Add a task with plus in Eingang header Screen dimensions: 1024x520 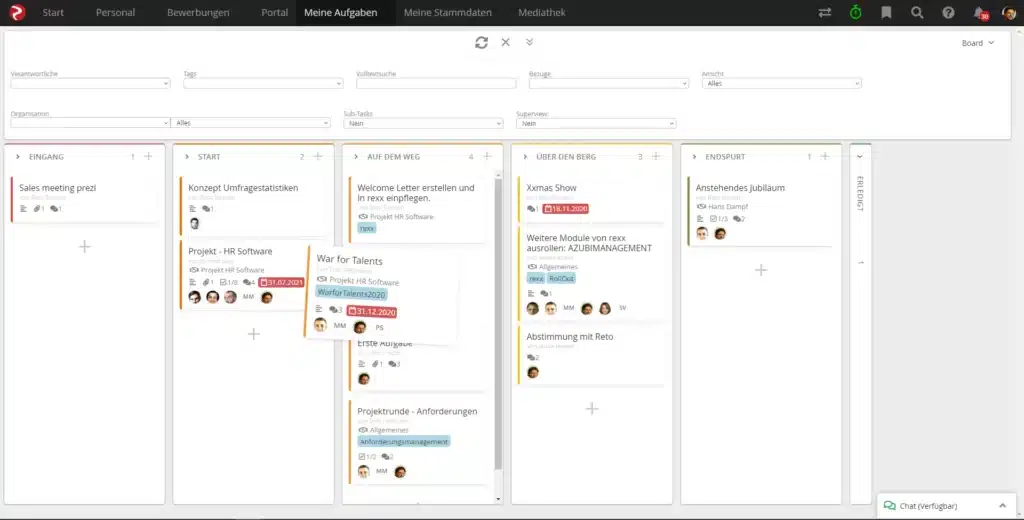click(148, 156)
